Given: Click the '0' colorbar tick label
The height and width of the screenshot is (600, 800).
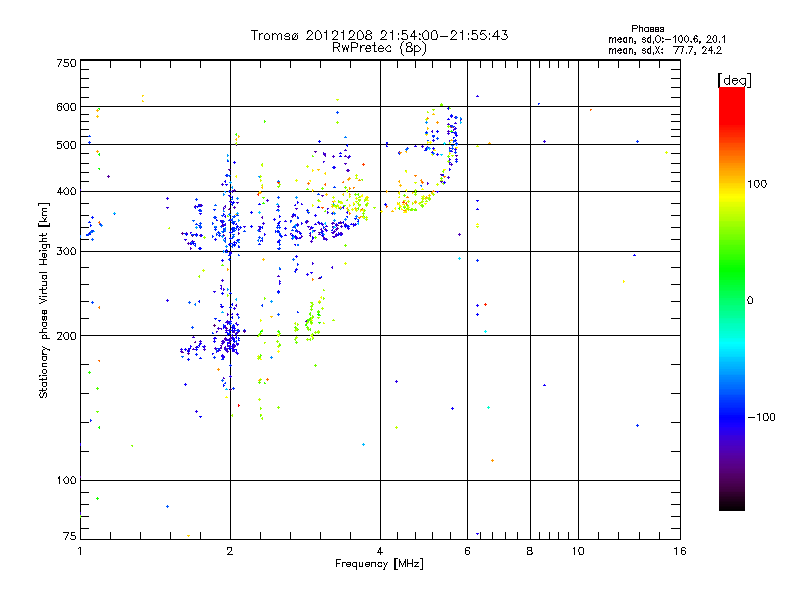Looking at the screenshot, I should pyautogui.click(x=750, y=301).
